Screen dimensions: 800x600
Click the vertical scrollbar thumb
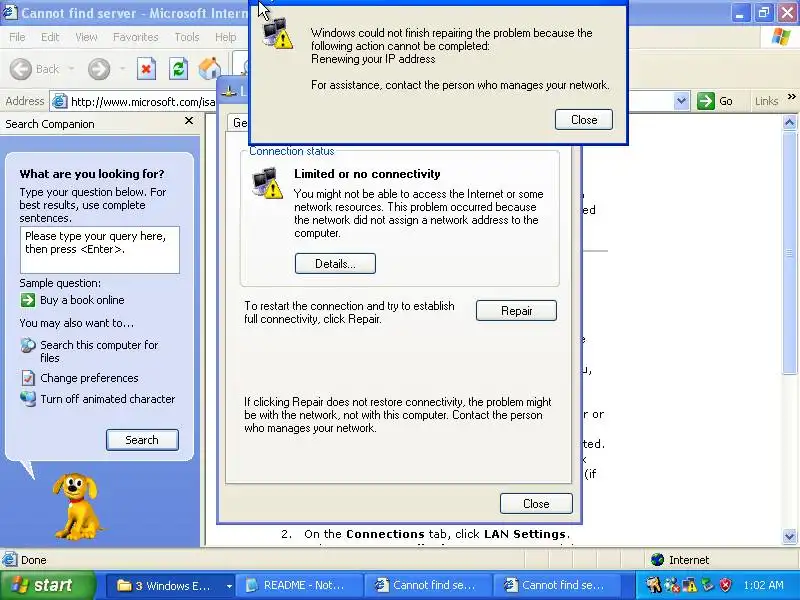[789, 252]
